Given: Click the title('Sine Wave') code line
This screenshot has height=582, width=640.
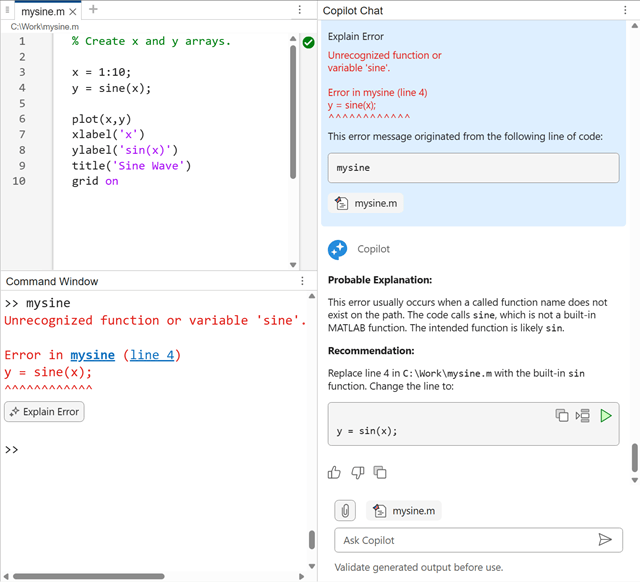Looking at the screenshot, I should 131,166.
